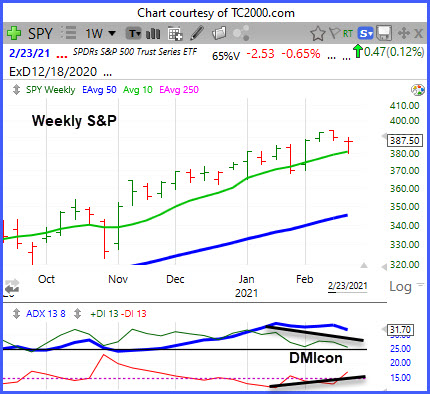Click the EAvg 250 legend label
The image size is (430, 394).
(x=179, y=90)
